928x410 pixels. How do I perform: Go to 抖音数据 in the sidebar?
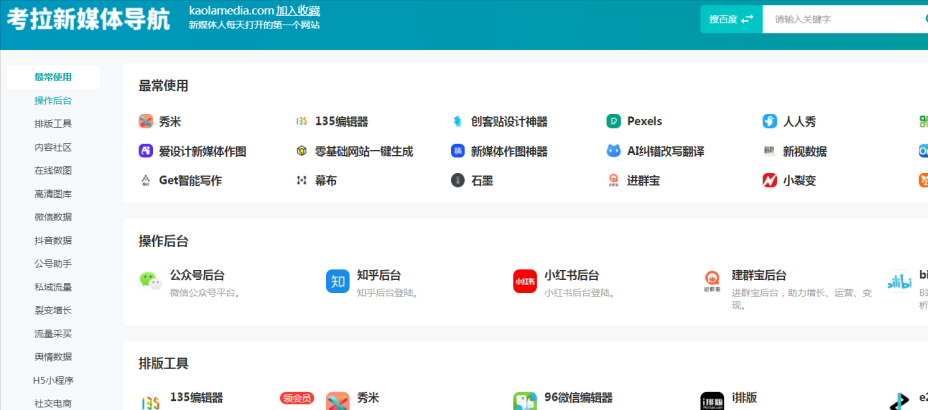(x=53, y=240)
